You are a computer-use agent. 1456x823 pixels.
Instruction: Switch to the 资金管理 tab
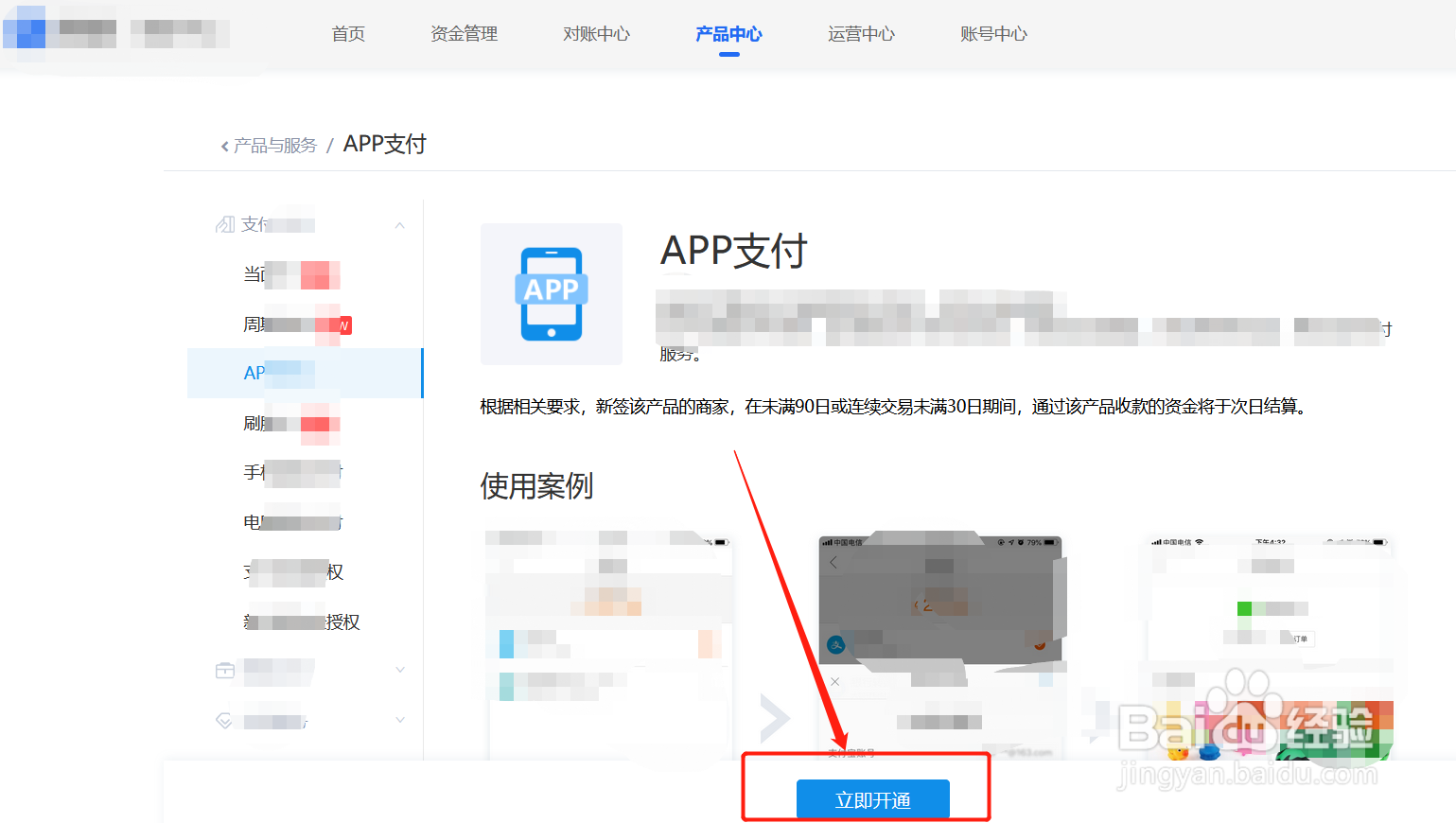click(464, 34)
